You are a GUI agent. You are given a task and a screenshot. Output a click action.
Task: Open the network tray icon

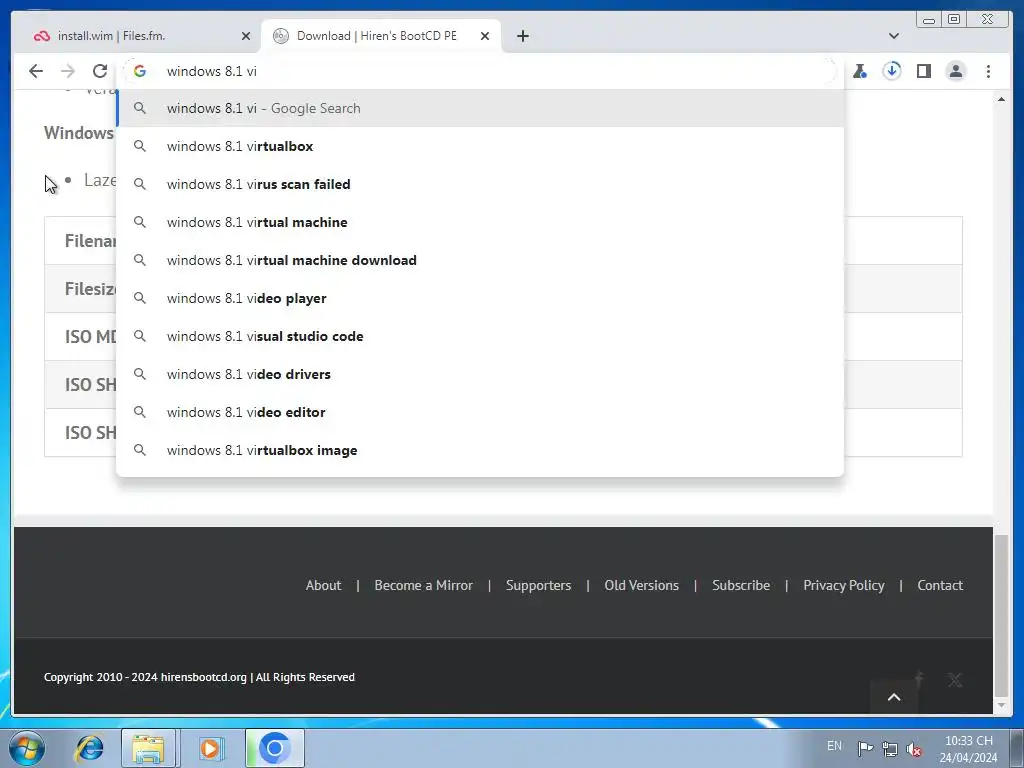pyautogui.click(x=889, y=749)
